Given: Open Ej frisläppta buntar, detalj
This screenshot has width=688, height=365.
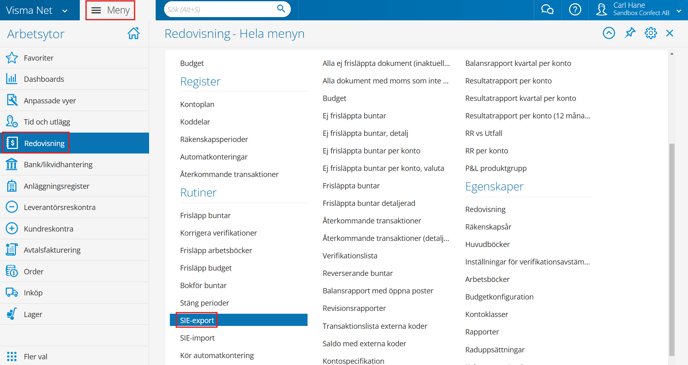Looking at the screenshot, I should 366,133.
